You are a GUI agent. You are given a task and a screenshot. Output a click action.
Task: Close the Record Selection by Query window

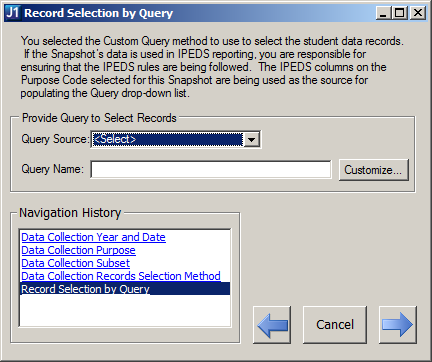coord(418,13)
